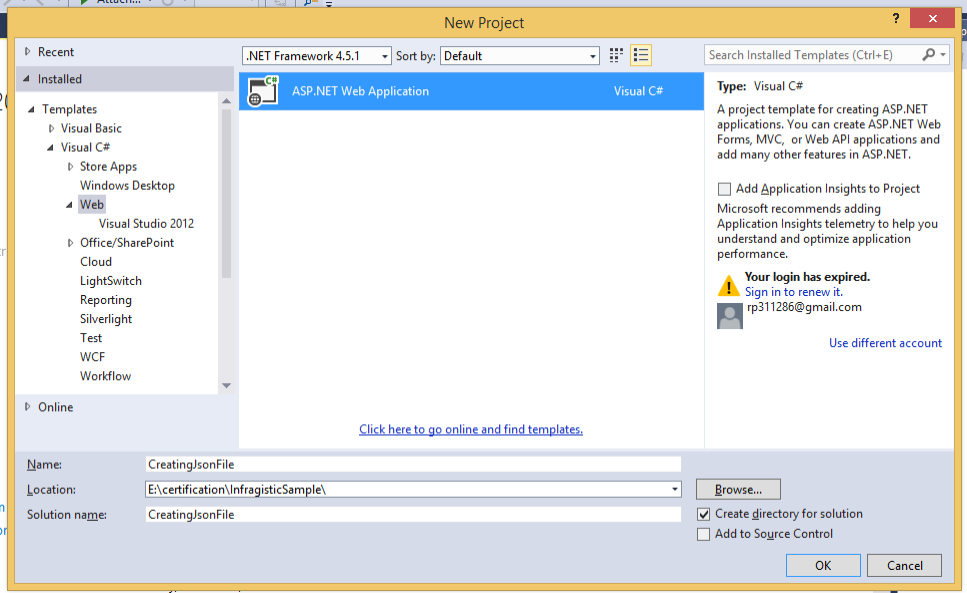Viewport: 967px width, 593px height.
Task: Select Windows Desktop templates
Action: click(x=127, y=186)
